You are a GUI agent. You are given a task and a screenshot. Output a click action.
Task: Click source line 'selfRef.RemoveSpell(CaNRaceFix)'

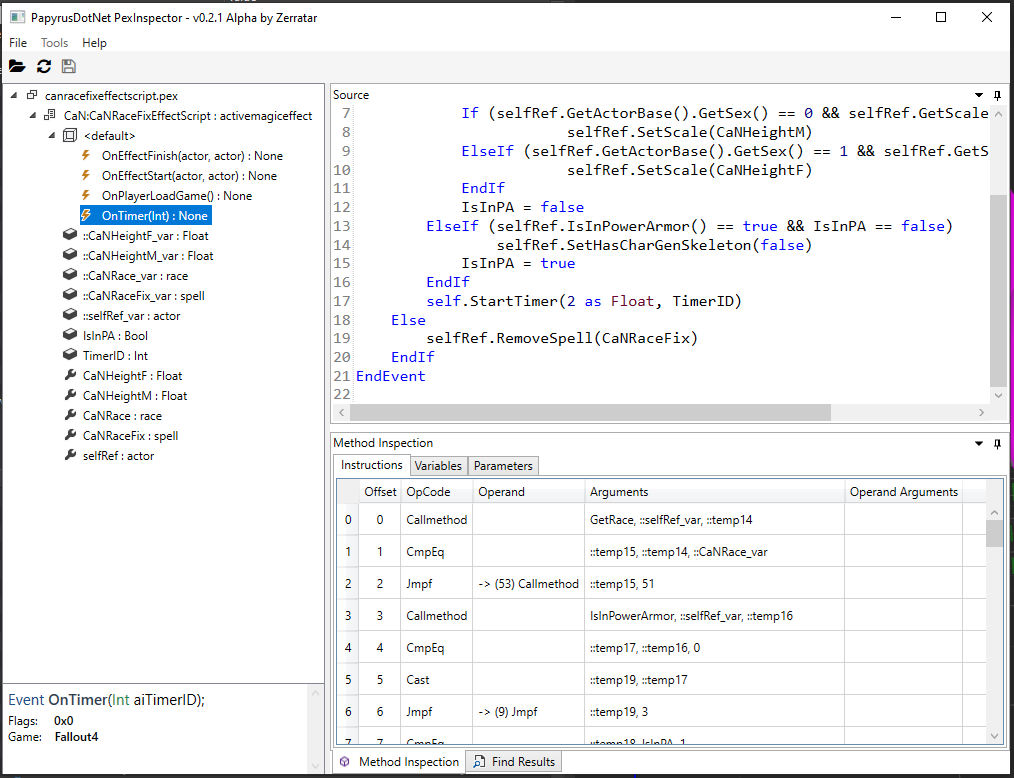point(562,338)
